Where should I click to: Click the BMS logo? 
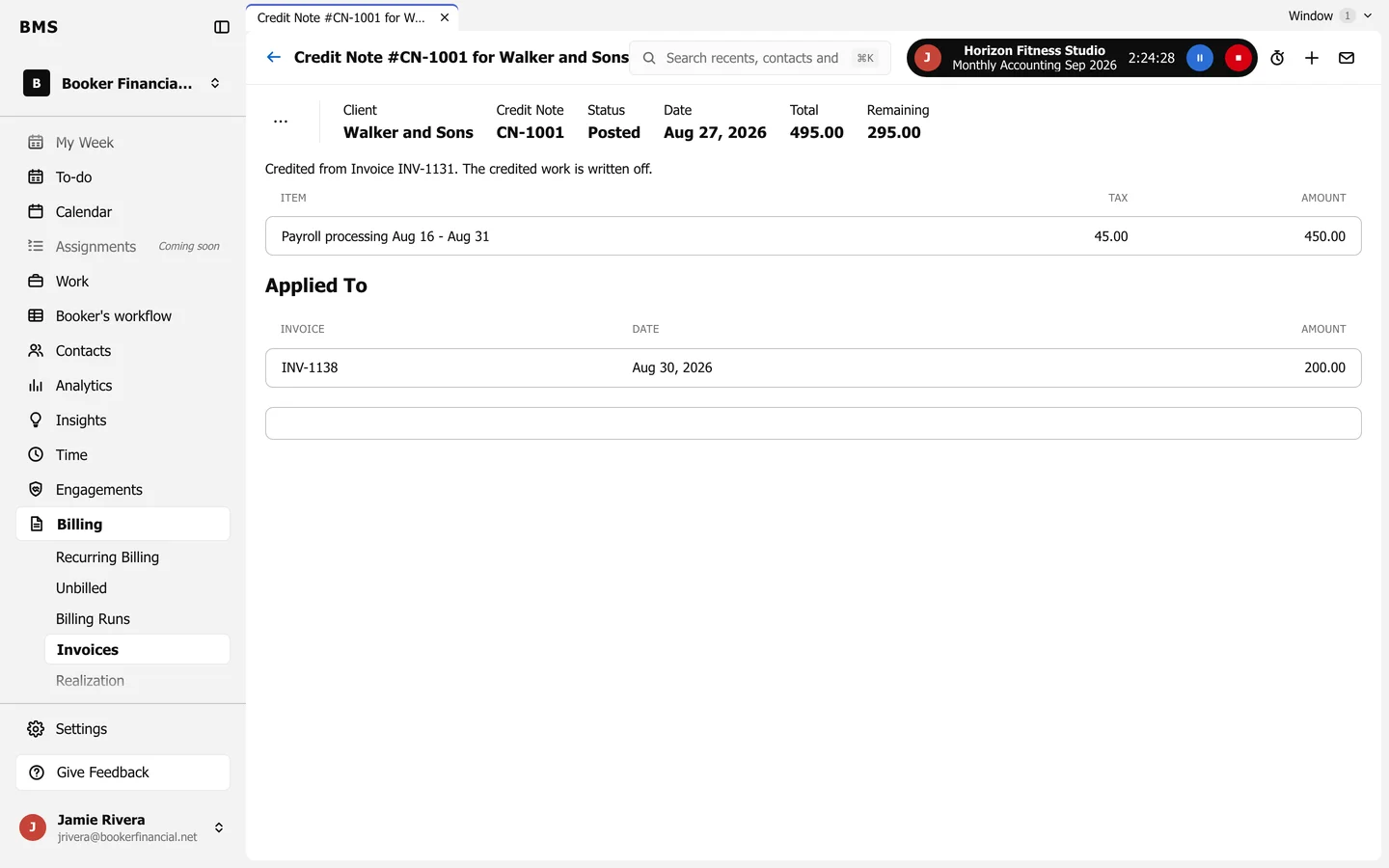click(x=39, y=27)
